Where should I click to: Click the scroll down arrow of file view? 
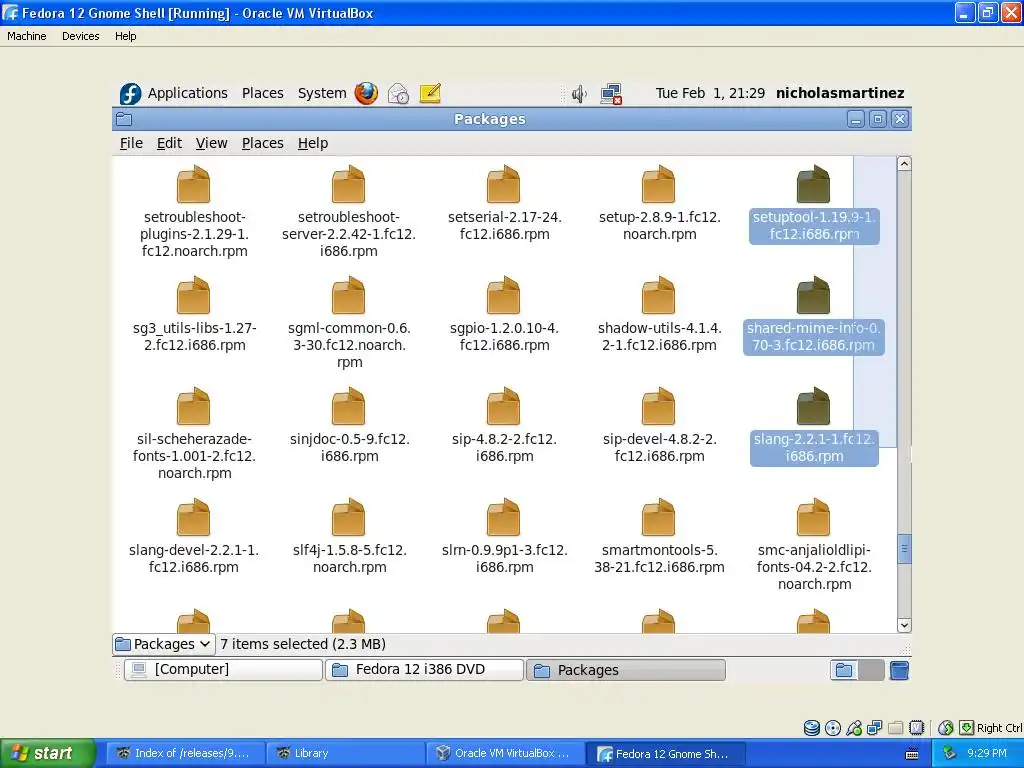point(904,625)
